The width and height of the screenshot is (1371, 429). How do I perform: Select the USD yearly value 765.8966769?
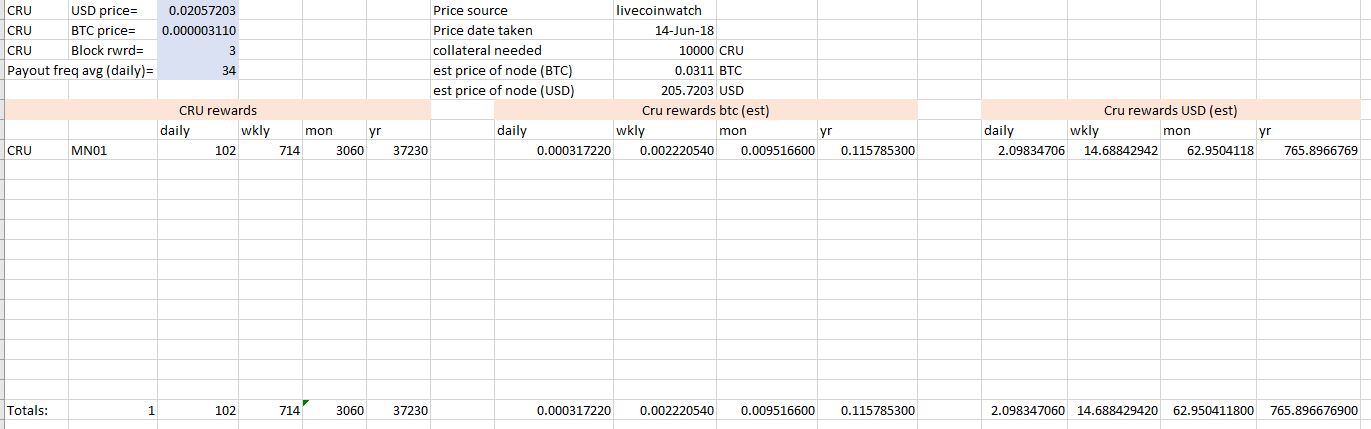coord(1308,150)
